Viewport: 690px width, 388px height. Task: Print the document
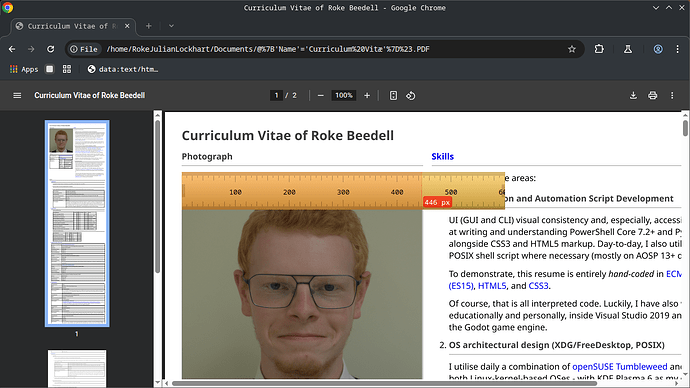tap(653, 95)
